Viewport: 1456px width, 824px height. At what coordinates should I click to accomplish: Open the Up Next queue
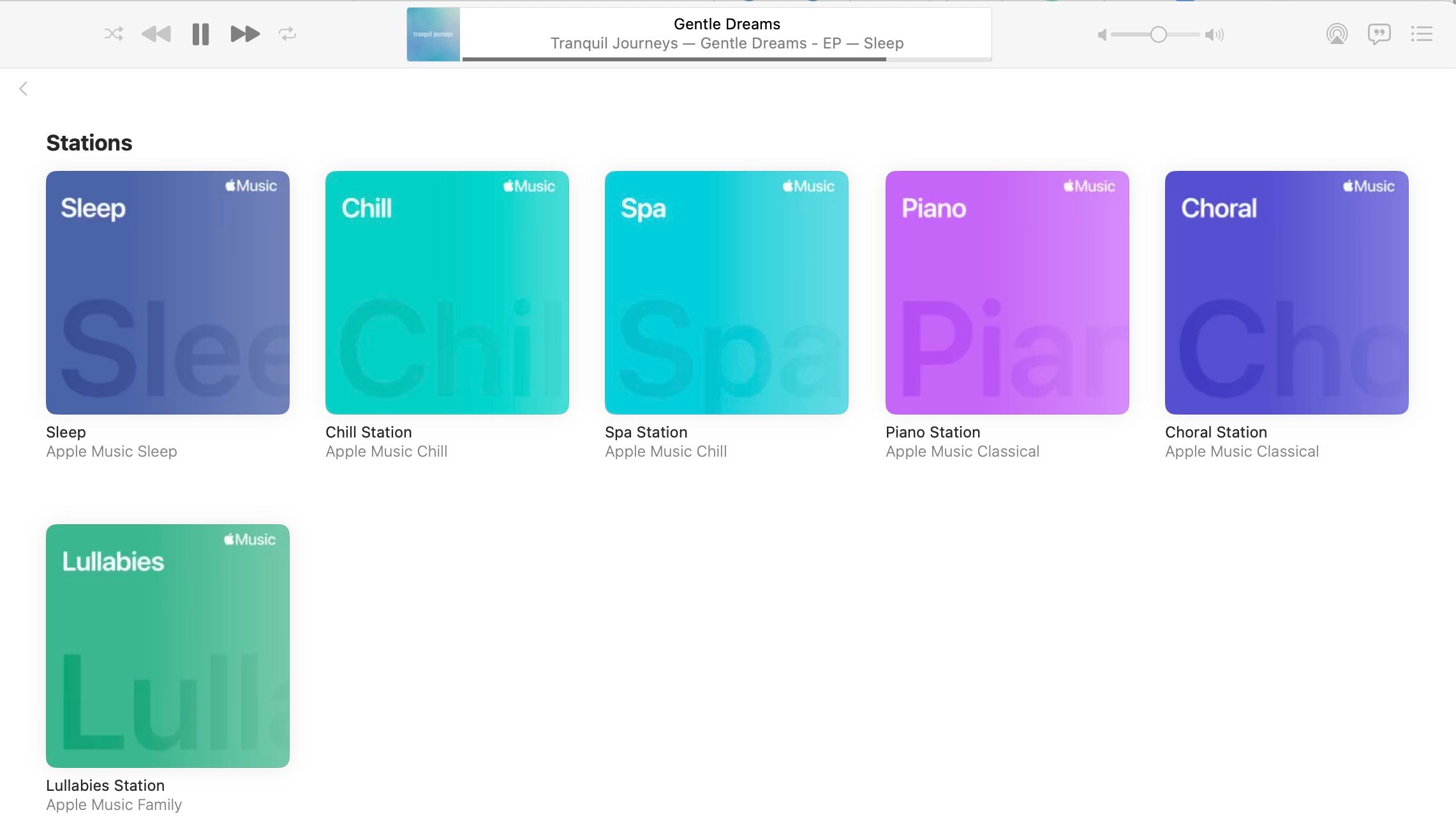click(x=1422, y=34)
